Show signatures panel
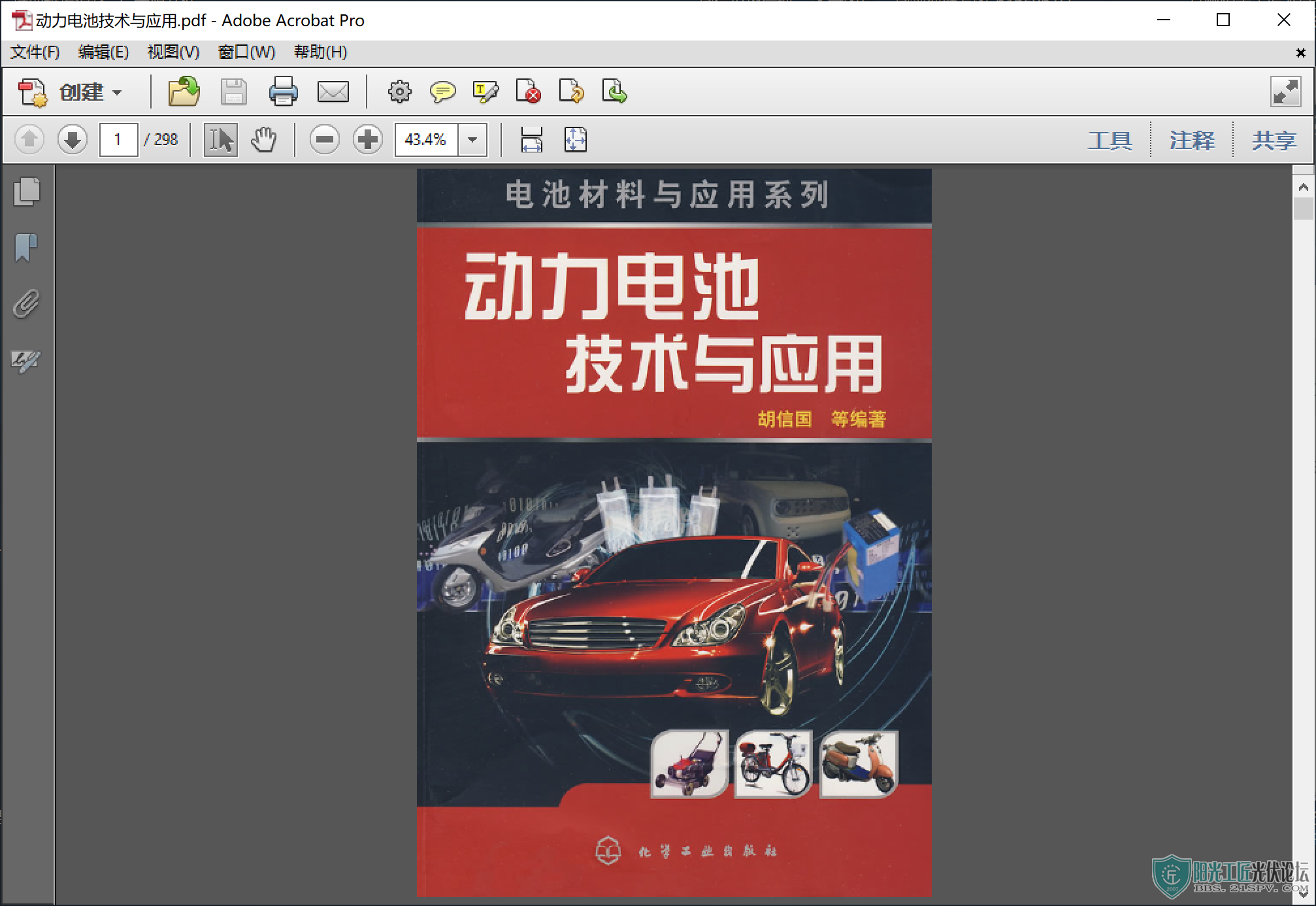Image resolution: width=1316 pixels, height=906 pixels. [x=26, y=360]
